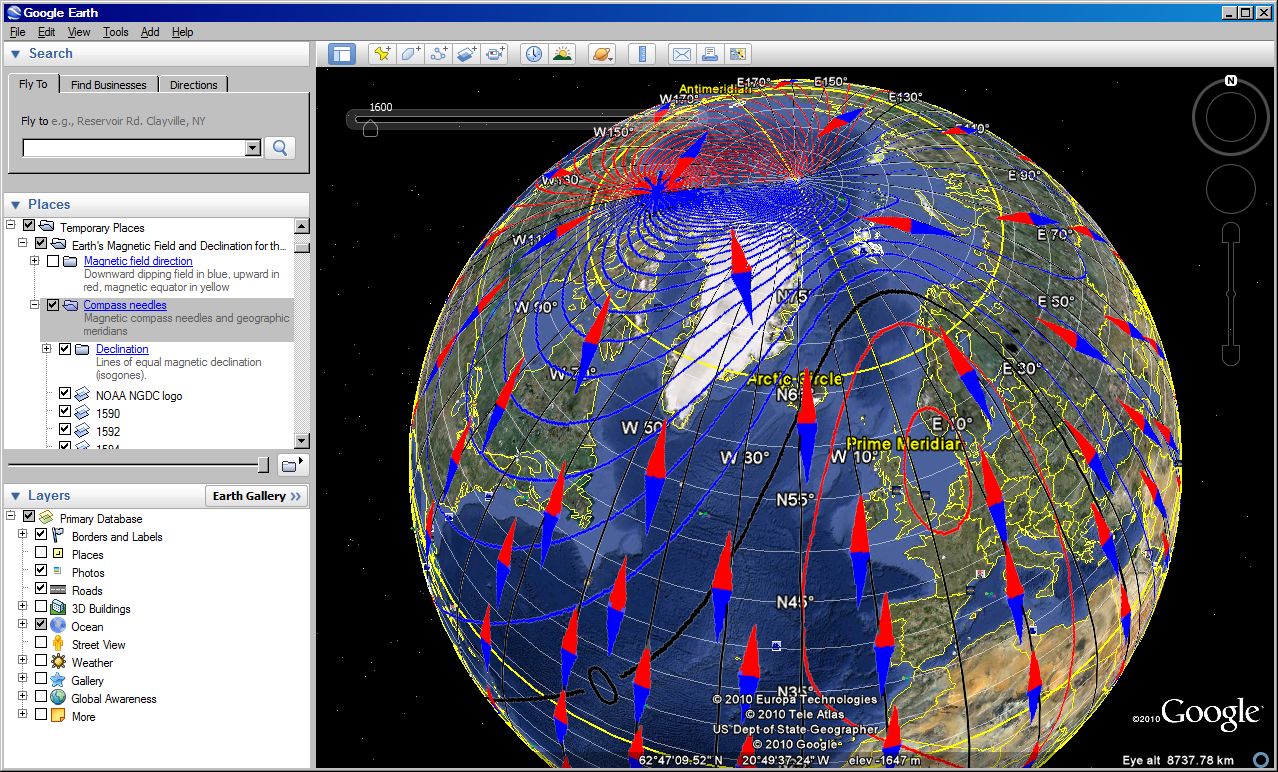Enable the Magnetic field direction checkbox
The width and height of the screenshot is (1278, 772).
tap(53, 261)
